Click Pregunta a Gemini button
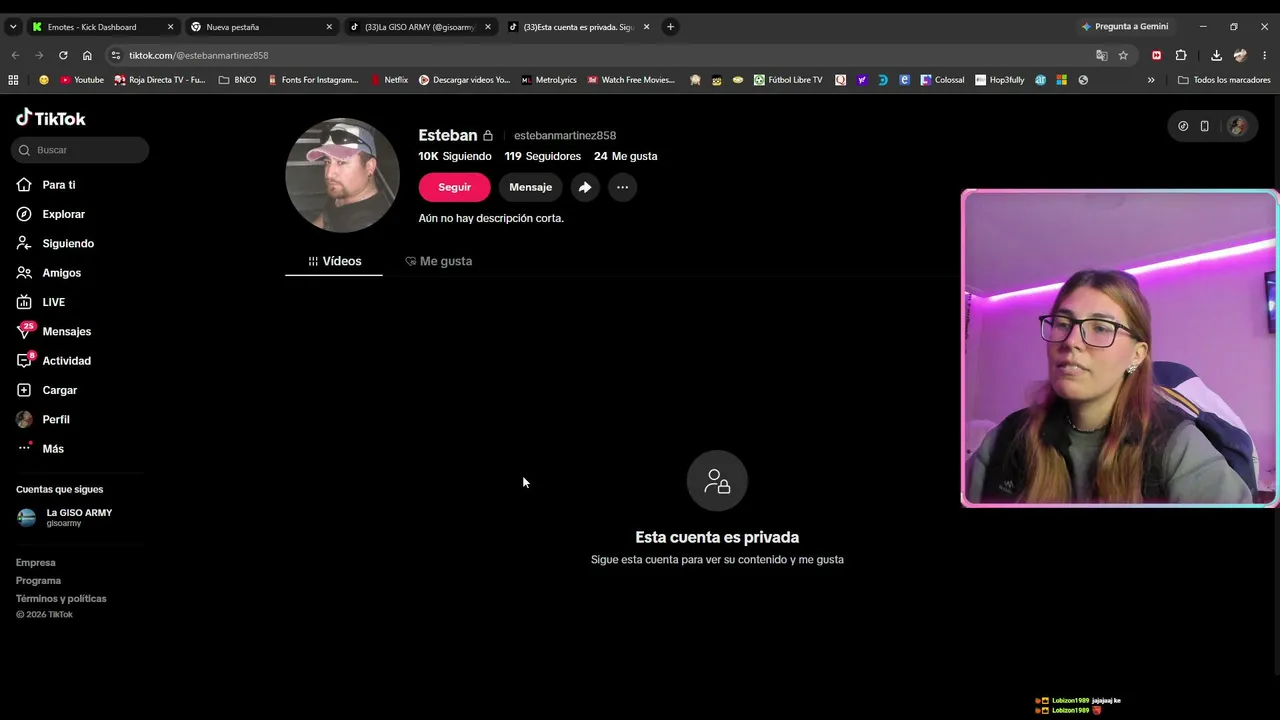The height and width of the screenshot is (720, 1280). coord(1125,27)
